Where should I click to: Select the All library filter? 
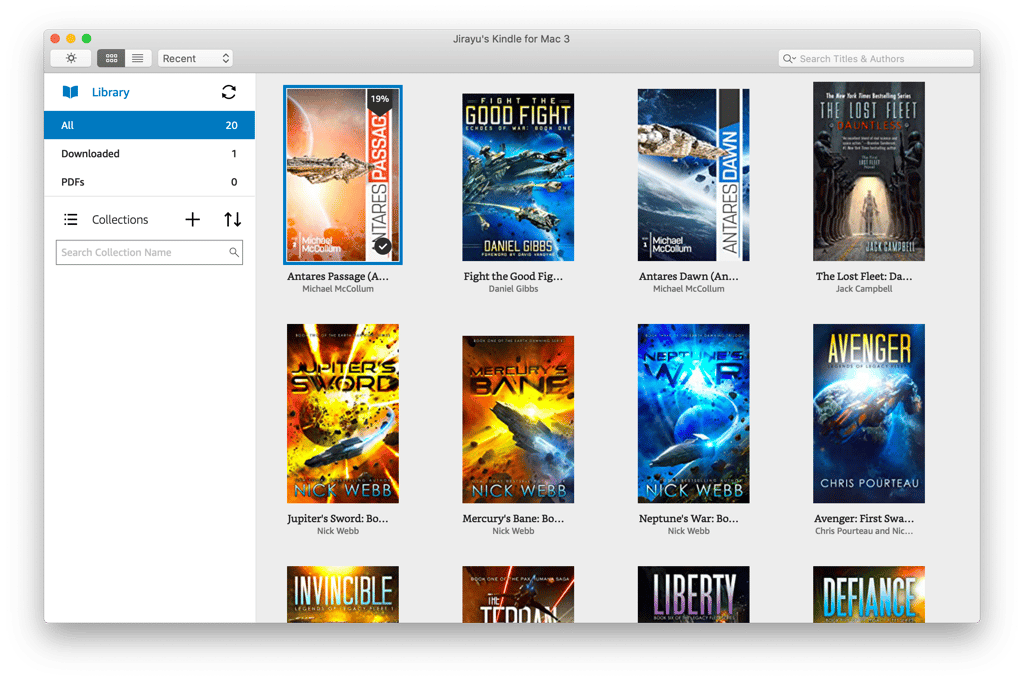[149, 125]
